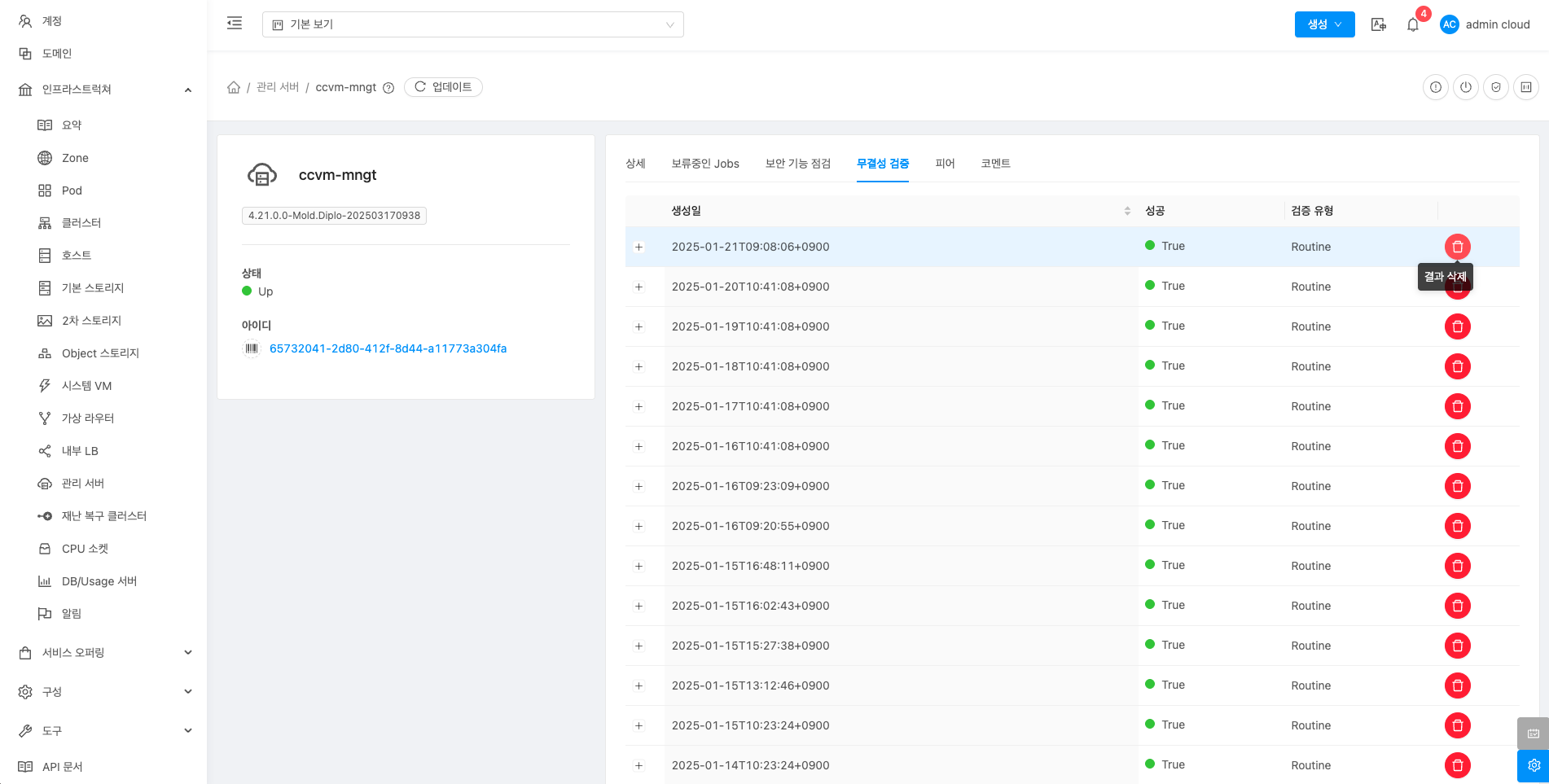
Task: Open the 기본 보기 view dropdown
Action: point(472,24)
